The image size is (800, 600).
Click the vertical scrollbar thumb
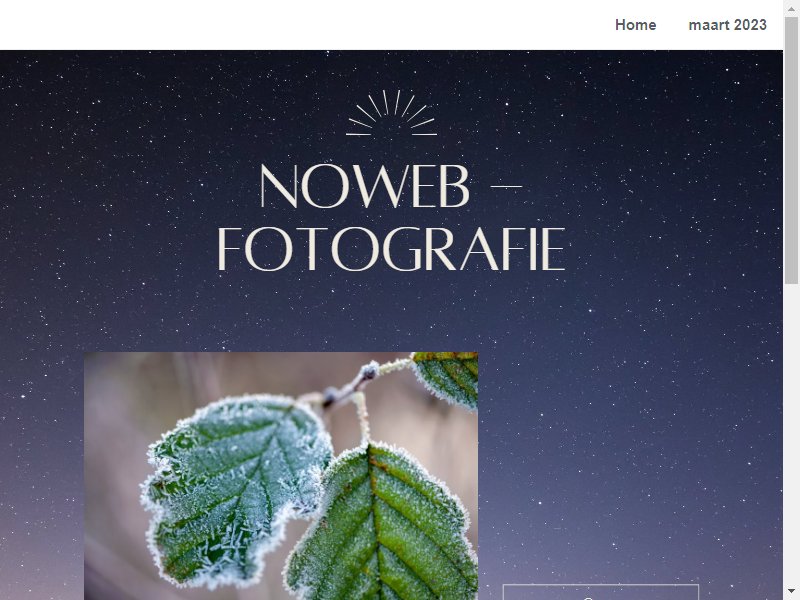[x=791, y=149]
